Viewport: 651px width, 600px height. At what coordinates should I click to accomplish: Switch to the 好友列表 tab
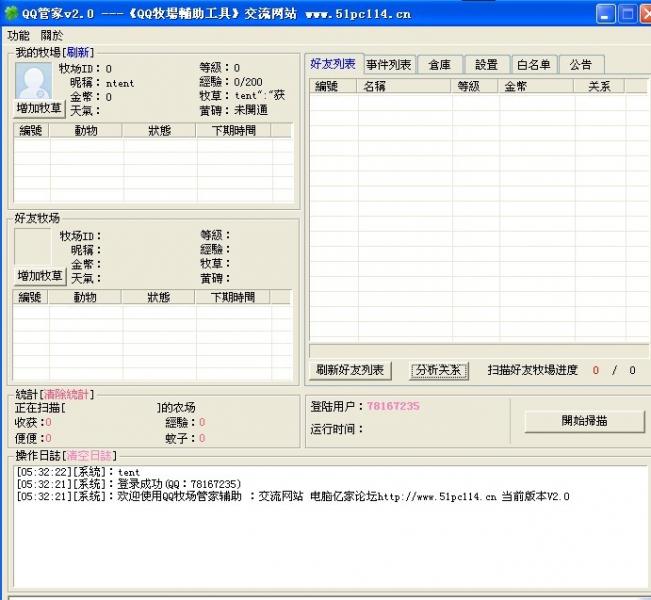click(x=333, y=64)
